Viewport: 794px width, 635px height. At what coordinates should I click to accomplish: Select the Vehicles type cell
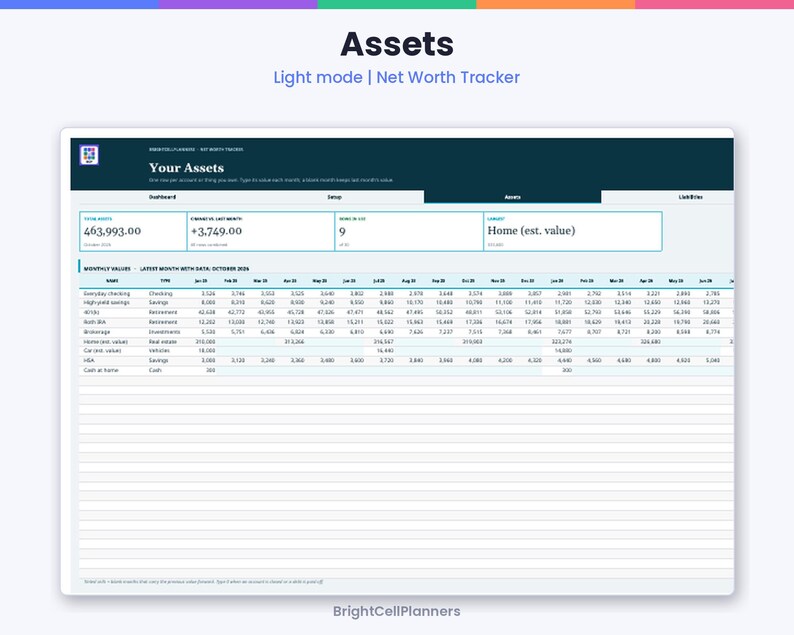point(159,350)
